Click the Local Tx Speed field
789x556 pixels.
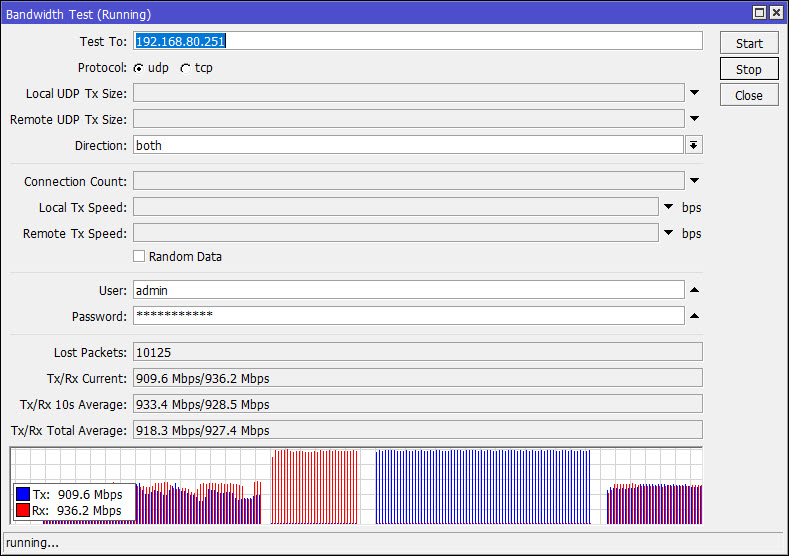point(396,207)
